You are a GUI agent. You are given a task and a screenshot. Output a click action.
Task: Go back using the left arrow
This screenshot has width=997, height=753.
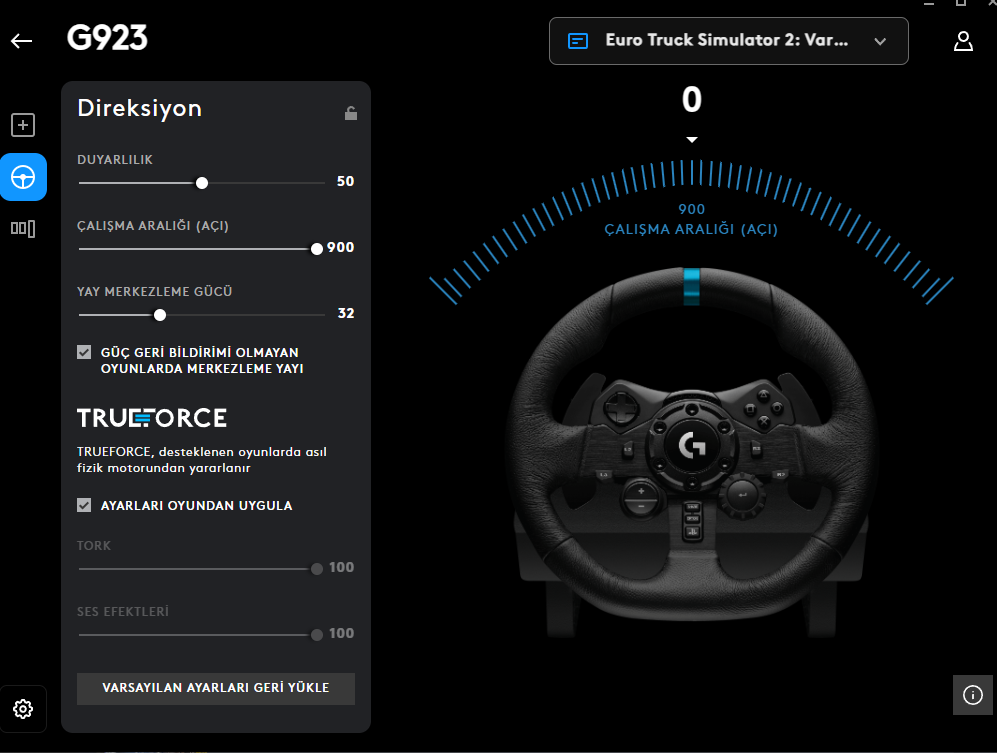click(22, 41)
